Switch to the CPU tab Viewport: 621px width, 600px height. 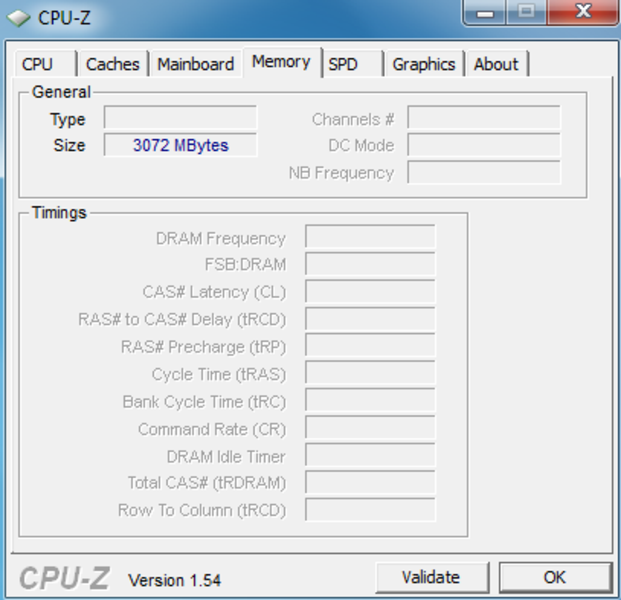pyautogui.click(x=45, y=64)
